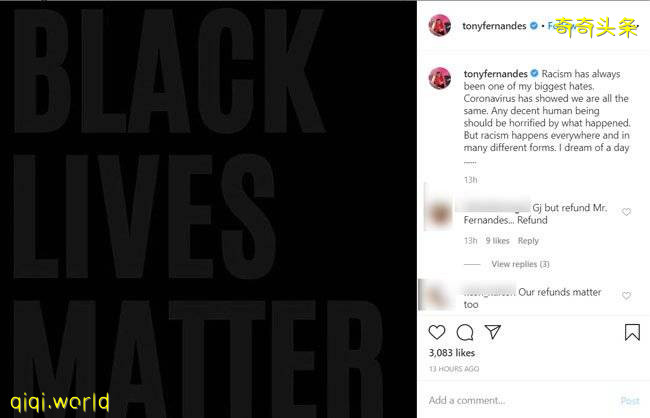Screen dimensions: 650x418
Task: Save the post with the bookmark icon
Action: click(x=632, y=332)
